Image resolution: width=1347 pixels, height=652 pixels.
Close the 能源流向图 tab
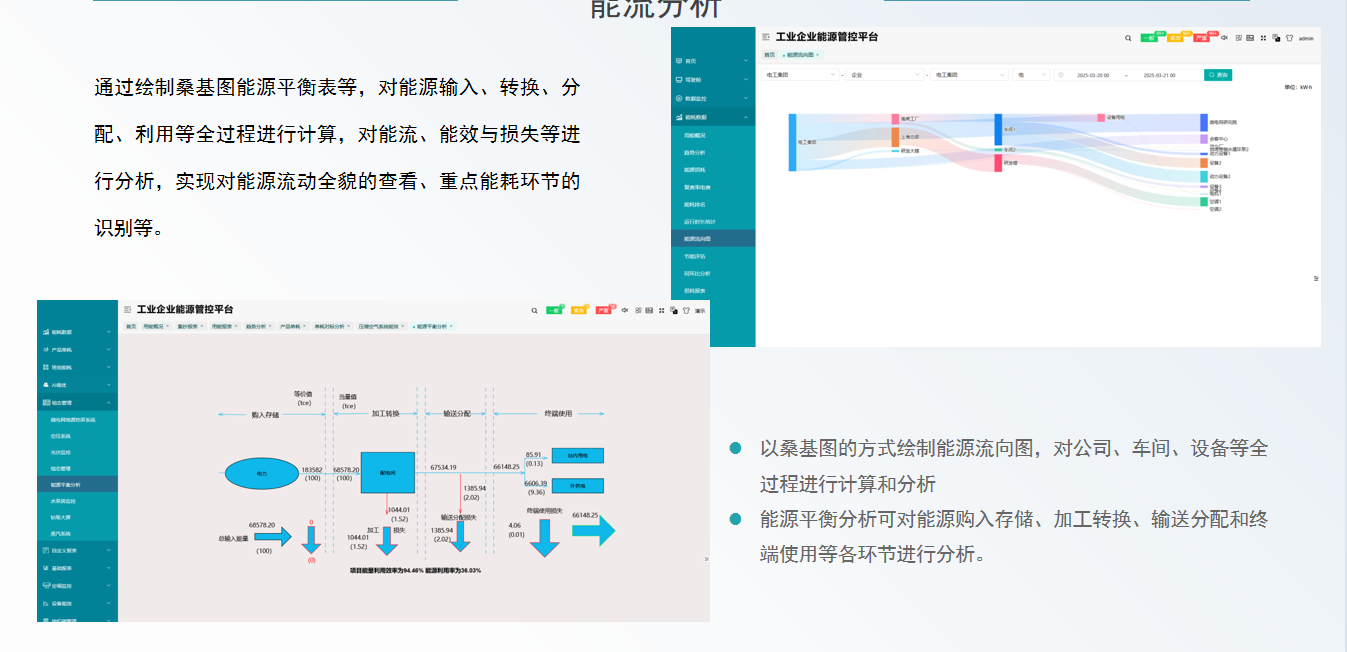click(x=817, y=55)
